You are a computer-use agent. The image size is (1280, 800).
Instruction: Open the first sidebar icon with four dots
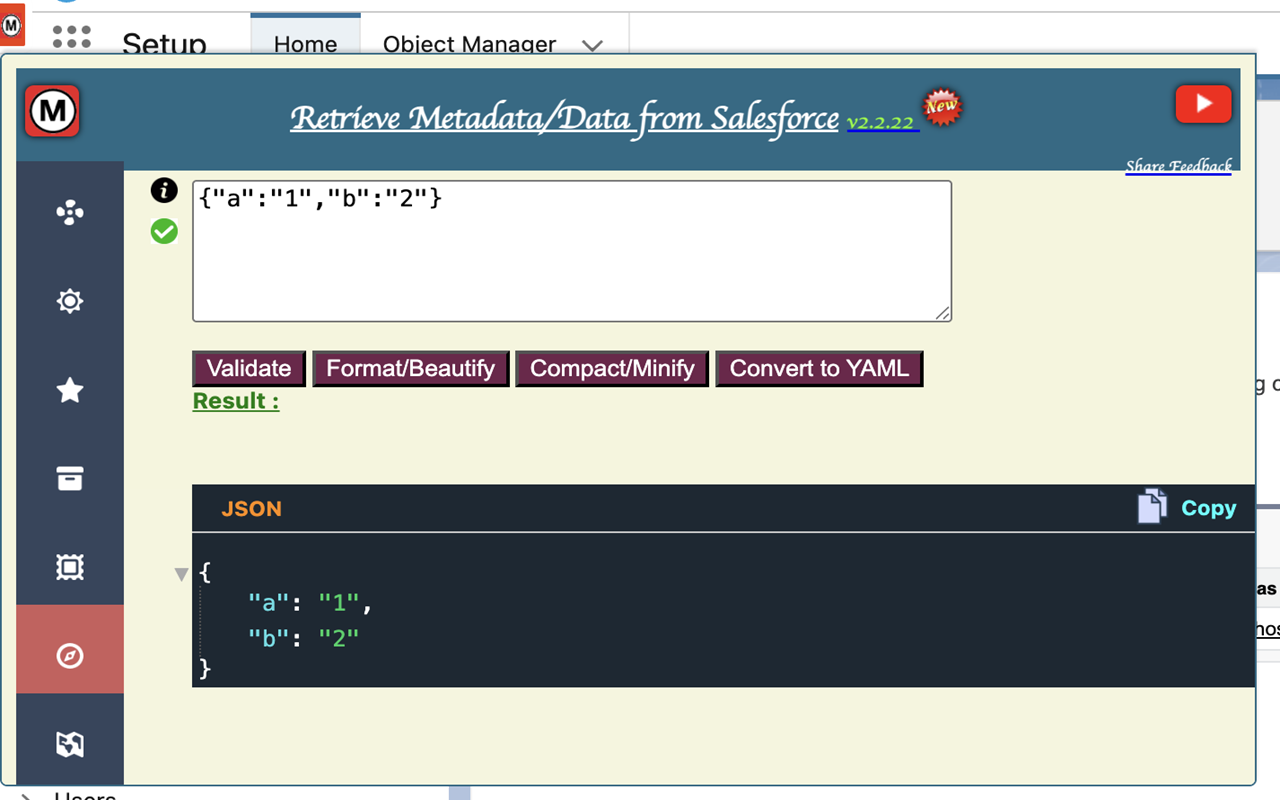(x=70, y=212)
